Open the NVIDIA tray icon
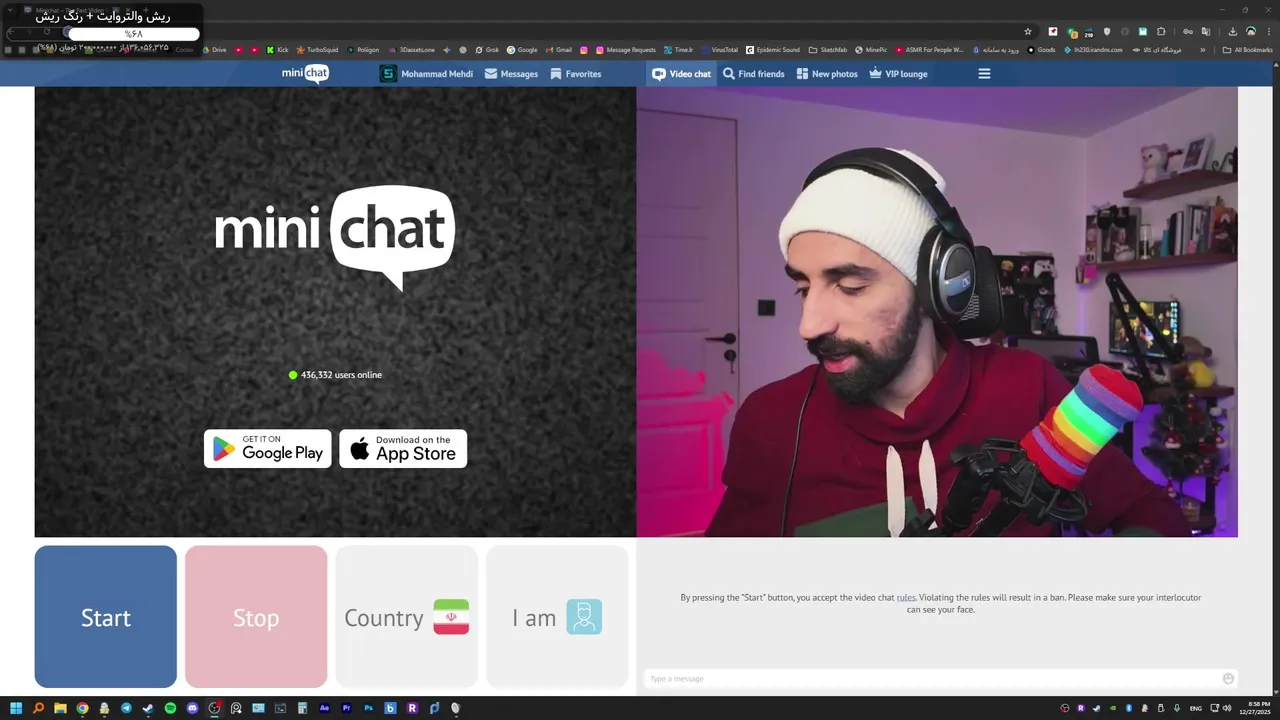 click(1113, 708)
